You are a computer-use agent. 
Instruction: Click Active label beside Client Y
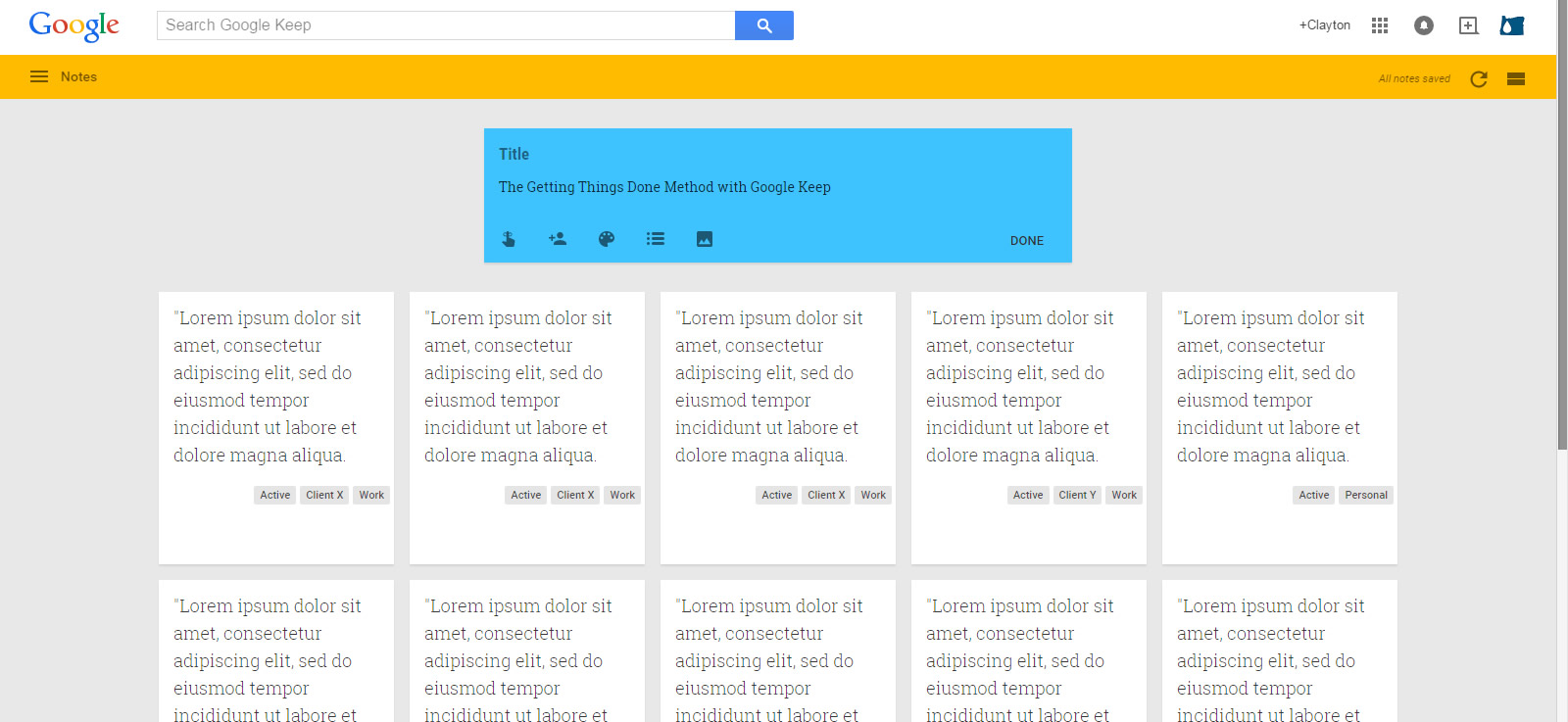tap(1028, 495)
